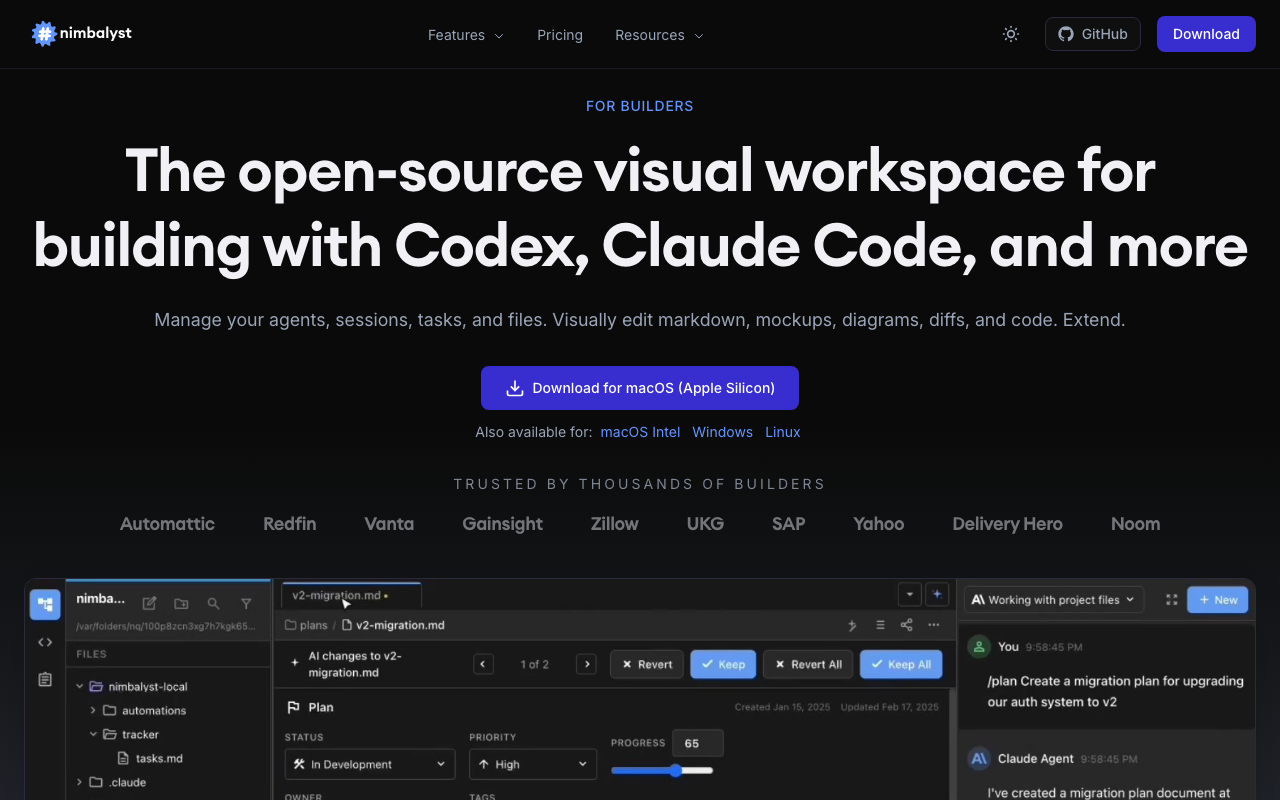Screen dimensions: 1280x800
Task: Click the '1 of 2' change counter
Action: click(x=535, y=664)
